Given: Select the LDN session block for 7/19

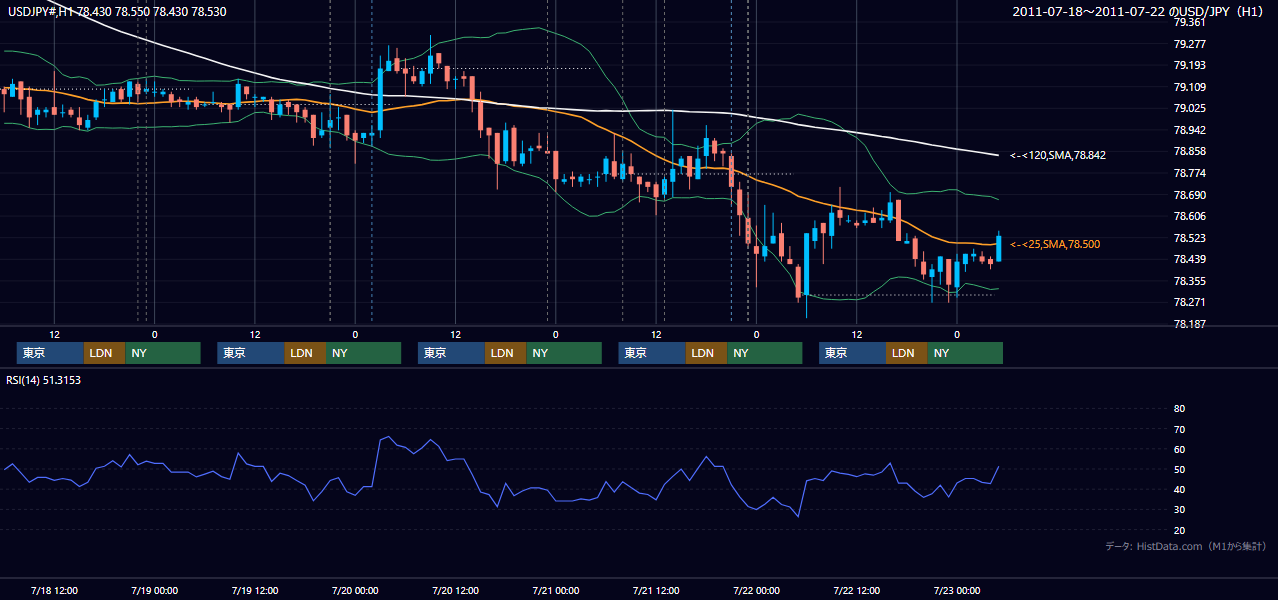Looking at the screenshot, I should point(305,353).
